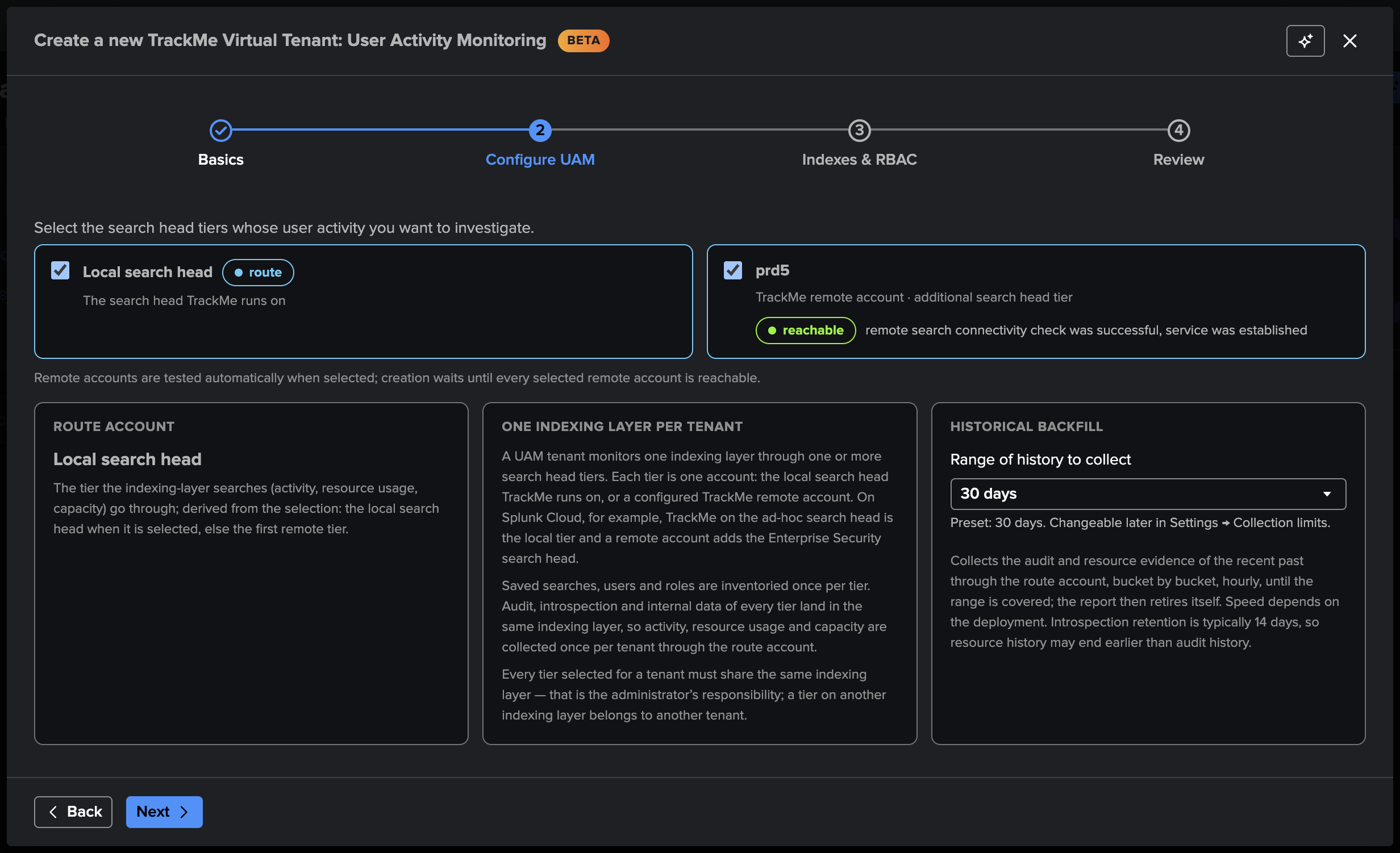Click the completed Basics step circle

click(221, 131)
